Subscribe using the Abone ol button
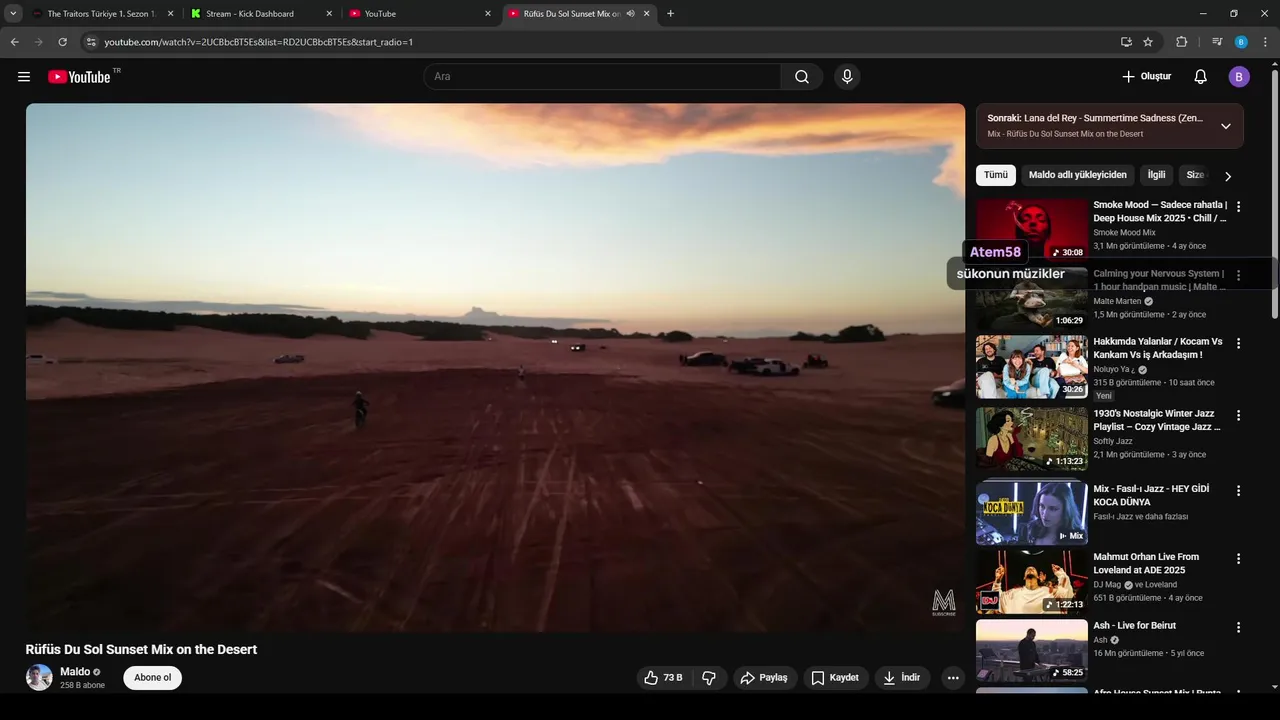This screenshot has height=720, width=1280. 153,678
